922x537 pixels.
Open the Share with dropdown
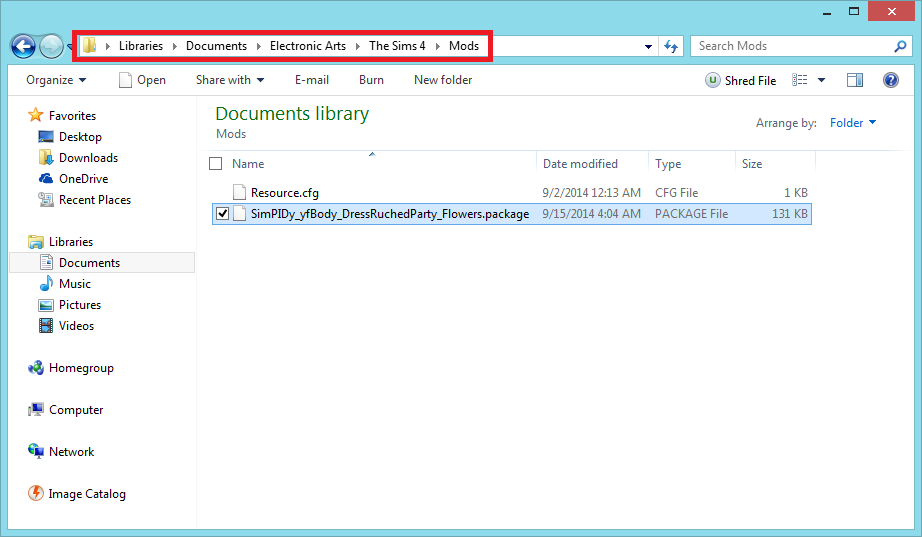(230, 80)
